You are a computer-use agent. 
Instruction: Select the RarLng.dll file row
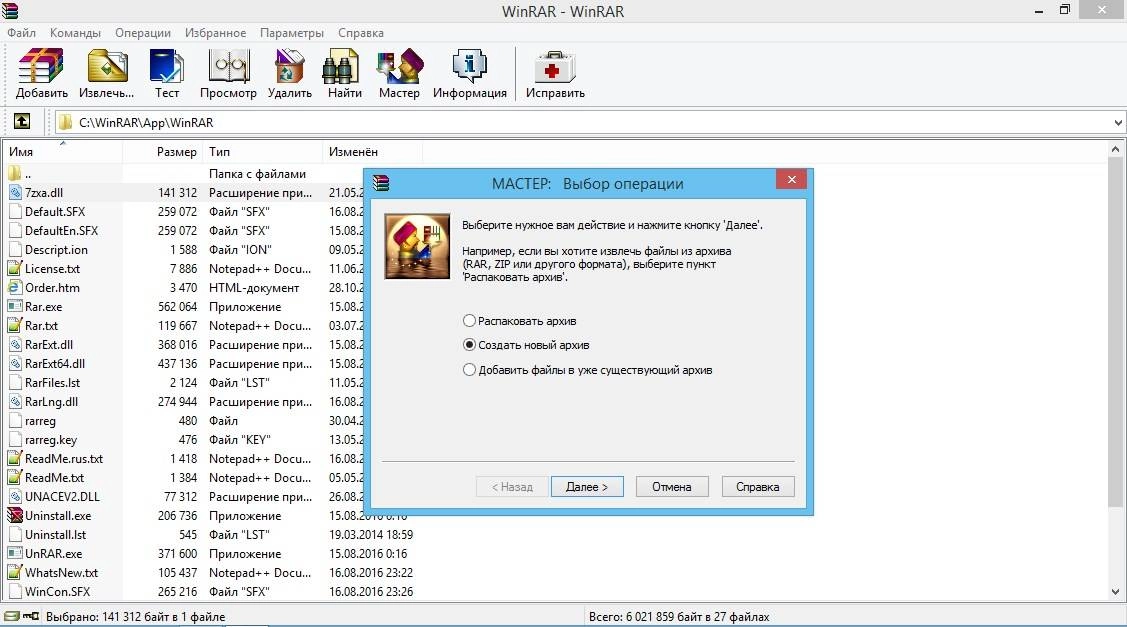(185, 401)
